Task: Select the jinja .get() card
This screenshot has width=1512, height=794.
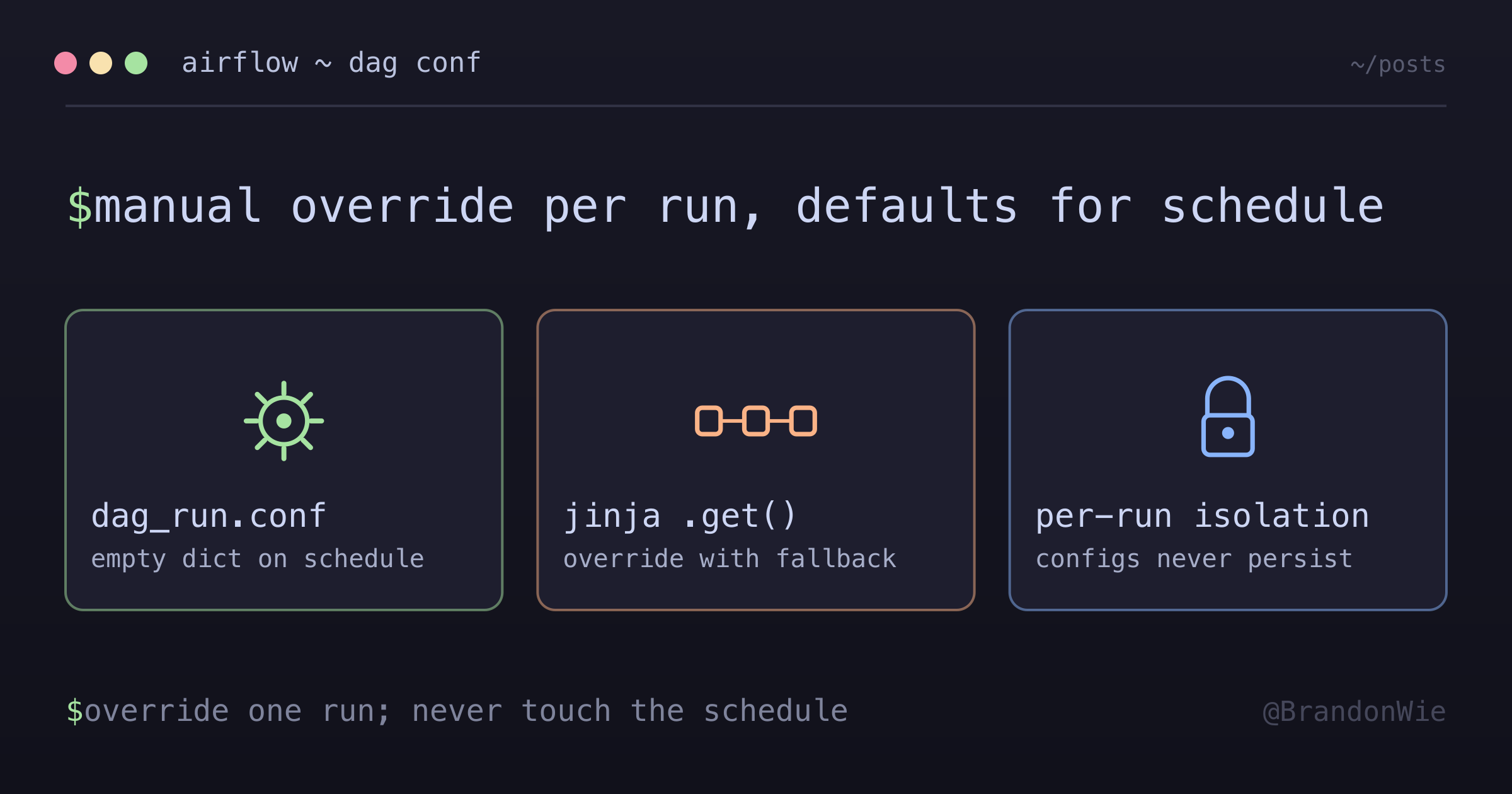Action: (x=756, y=460)
